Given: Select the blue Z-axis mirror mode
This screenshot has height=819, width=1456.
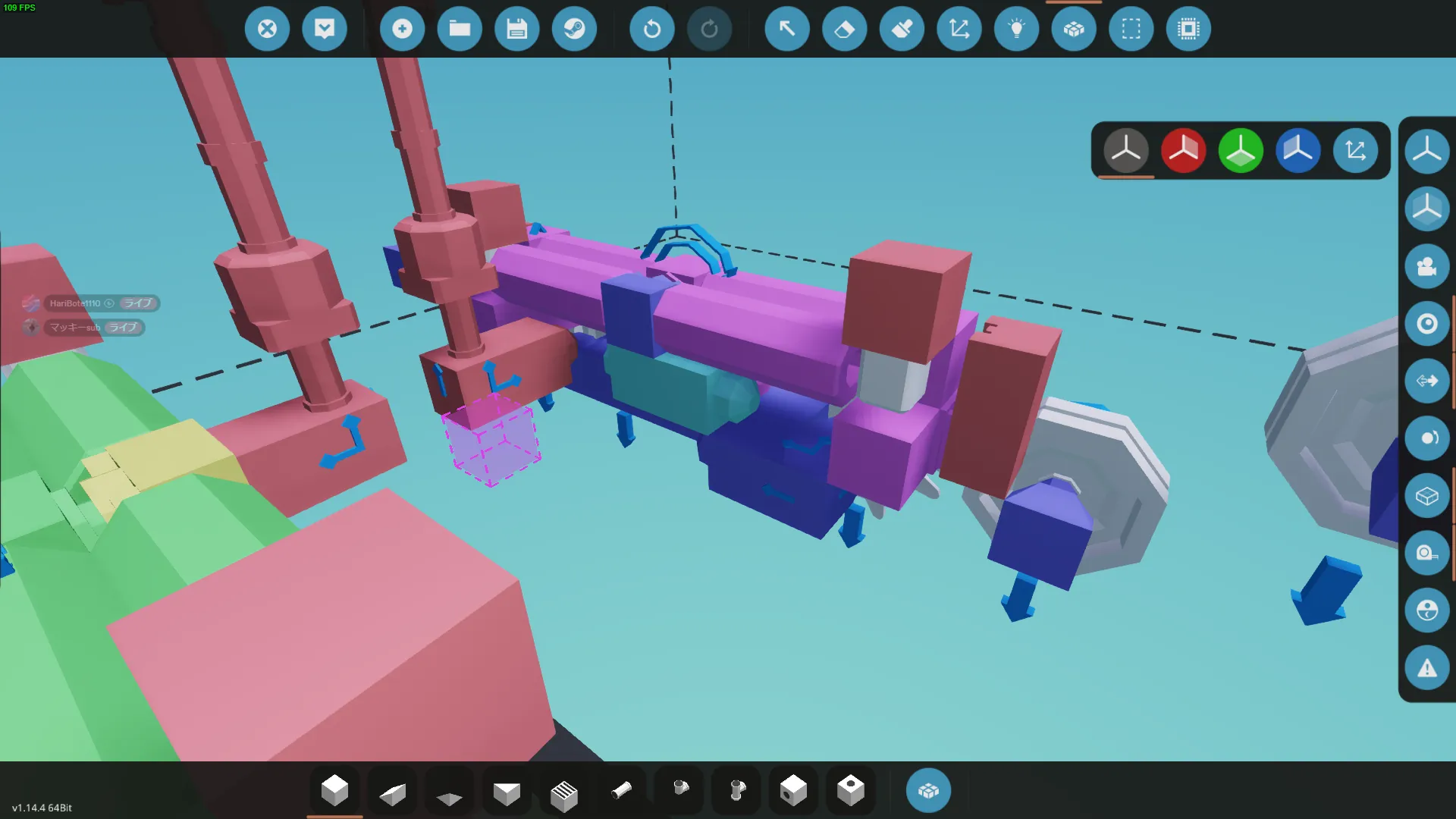Looking at the screenshot, I should click(x=1298, y=151).
